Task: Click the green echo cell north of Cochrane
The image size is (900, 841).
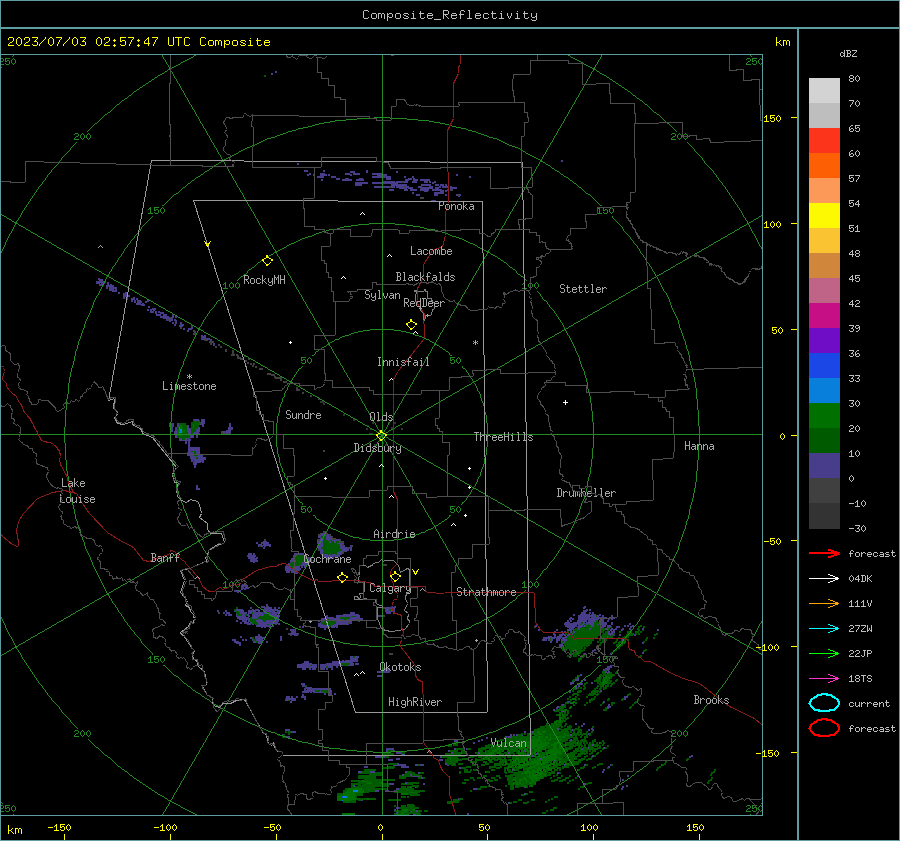Action: tap(331, 544)
